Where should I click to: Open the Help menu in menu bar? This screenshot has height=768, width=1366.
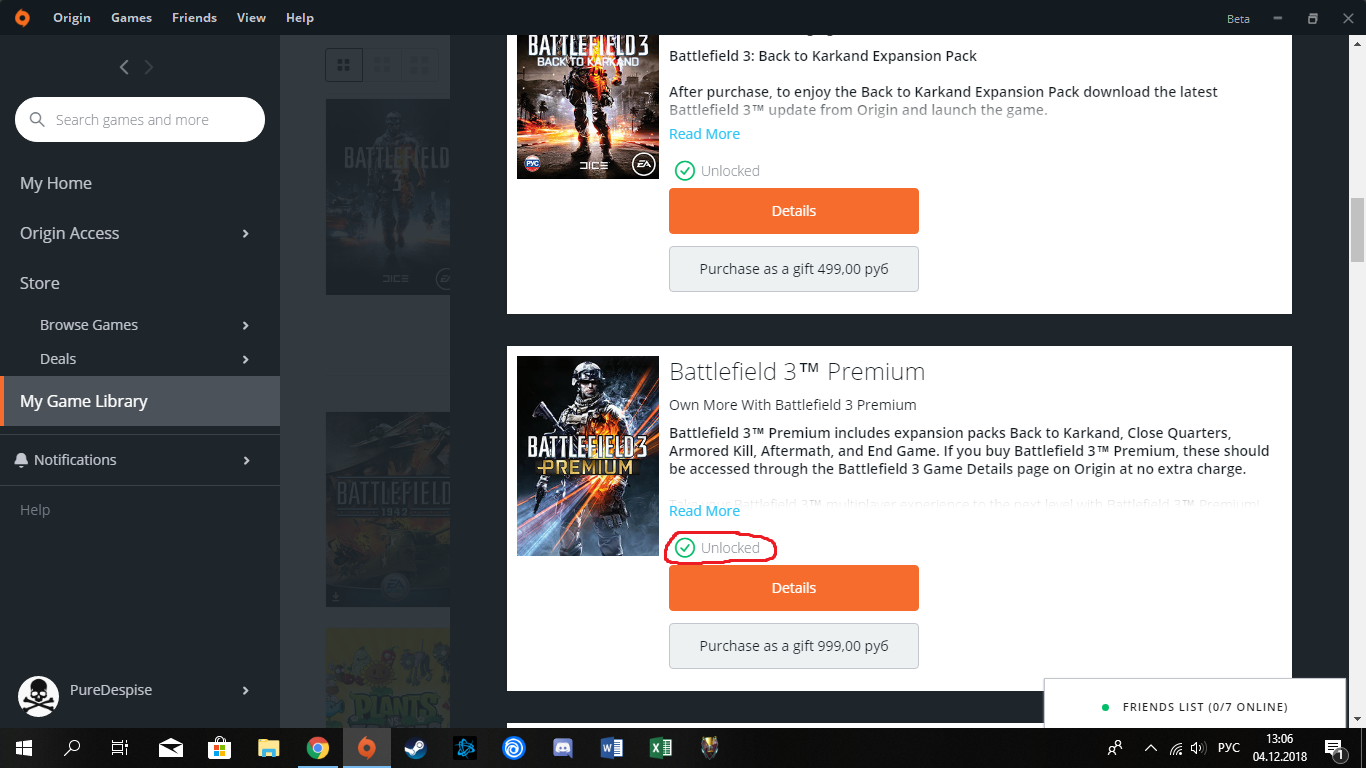pyautogui.click(x=299, y=18)
